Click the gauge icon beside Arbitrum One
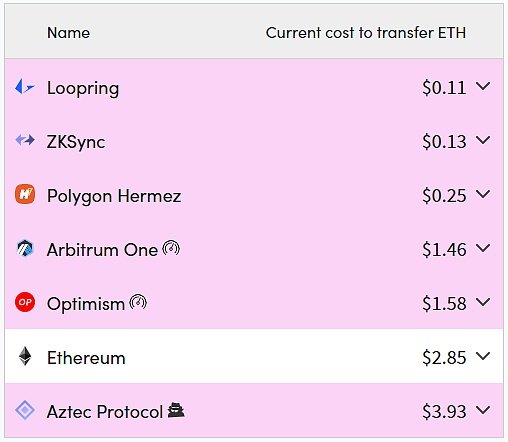508x442 pixels. tap(171, 248)
